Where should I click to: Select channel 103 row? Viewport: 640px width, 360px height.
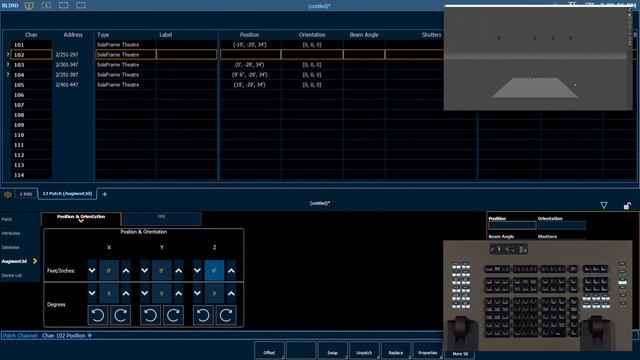tap(31, 65)
